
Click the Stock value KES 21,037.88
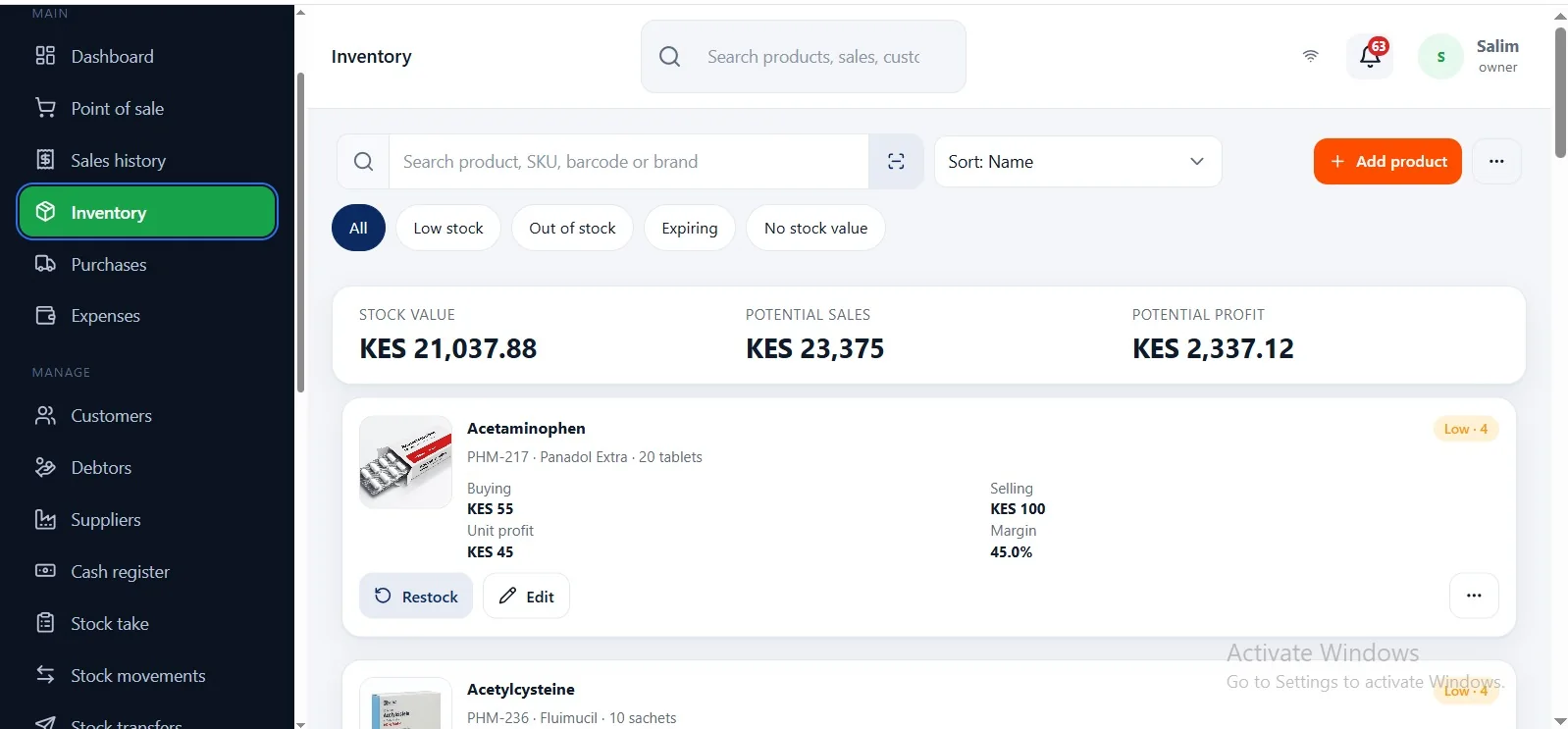click(448, 348)
